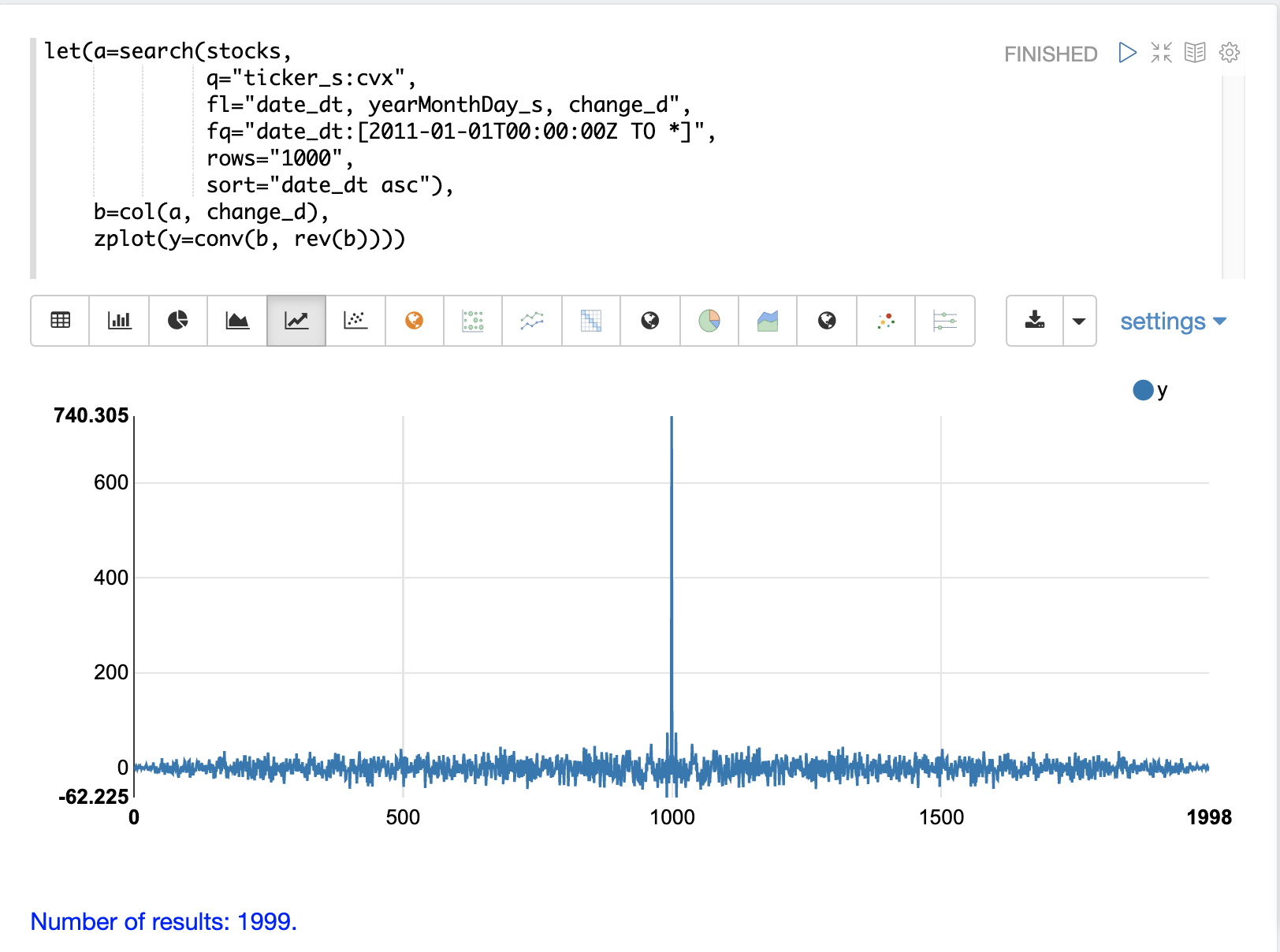The image size is (1280, 952).
Task: Select the multi-colored pie chart visualization
Action: (709, 321)
